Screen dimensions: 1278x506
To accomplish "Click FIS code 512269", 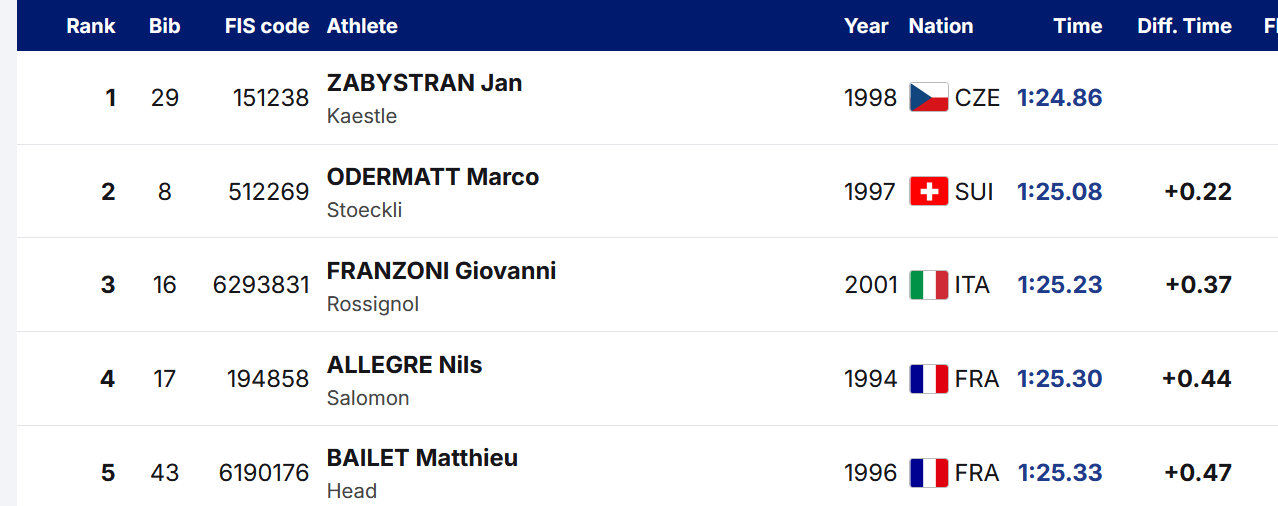I will 268,192.
